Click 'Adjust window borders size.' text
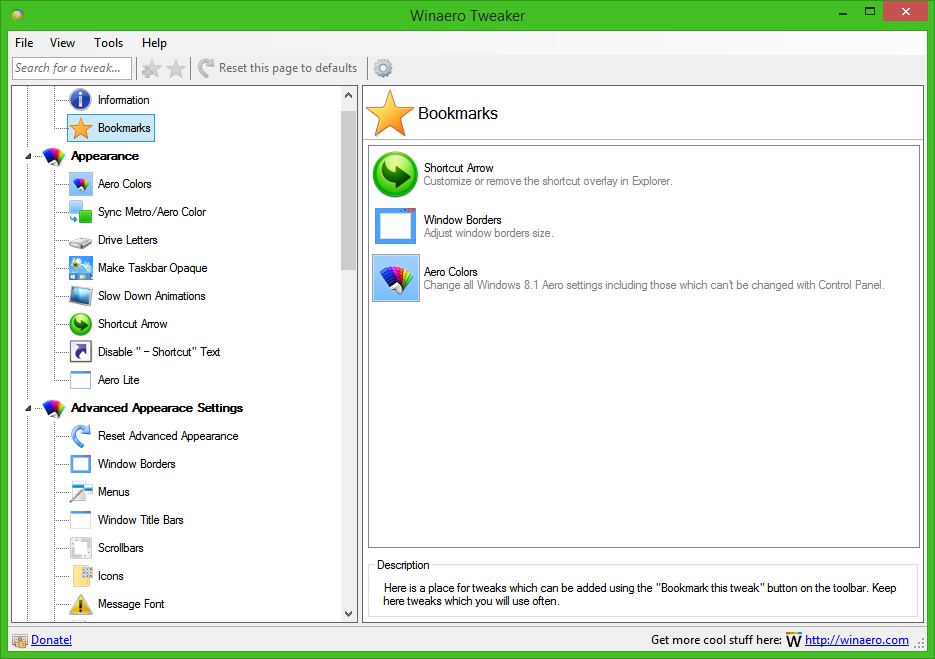Viewport: 935px width, 659px height. click(488, 233)
